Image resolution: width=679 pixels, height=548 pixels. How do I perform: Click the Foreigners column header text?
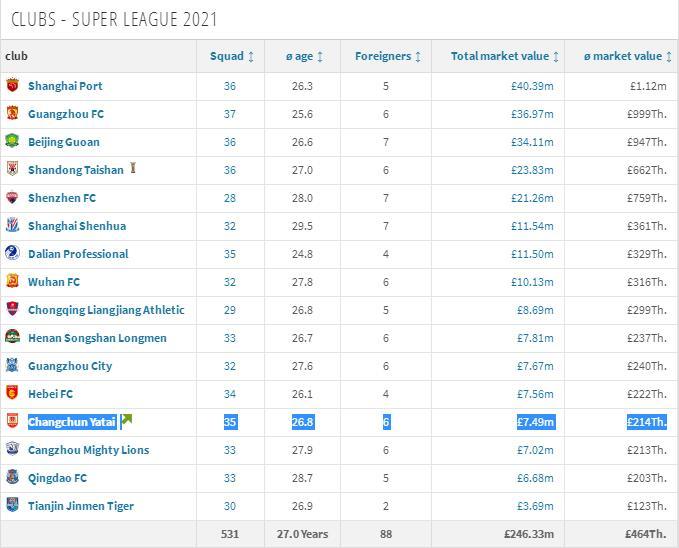coord(383,56)
